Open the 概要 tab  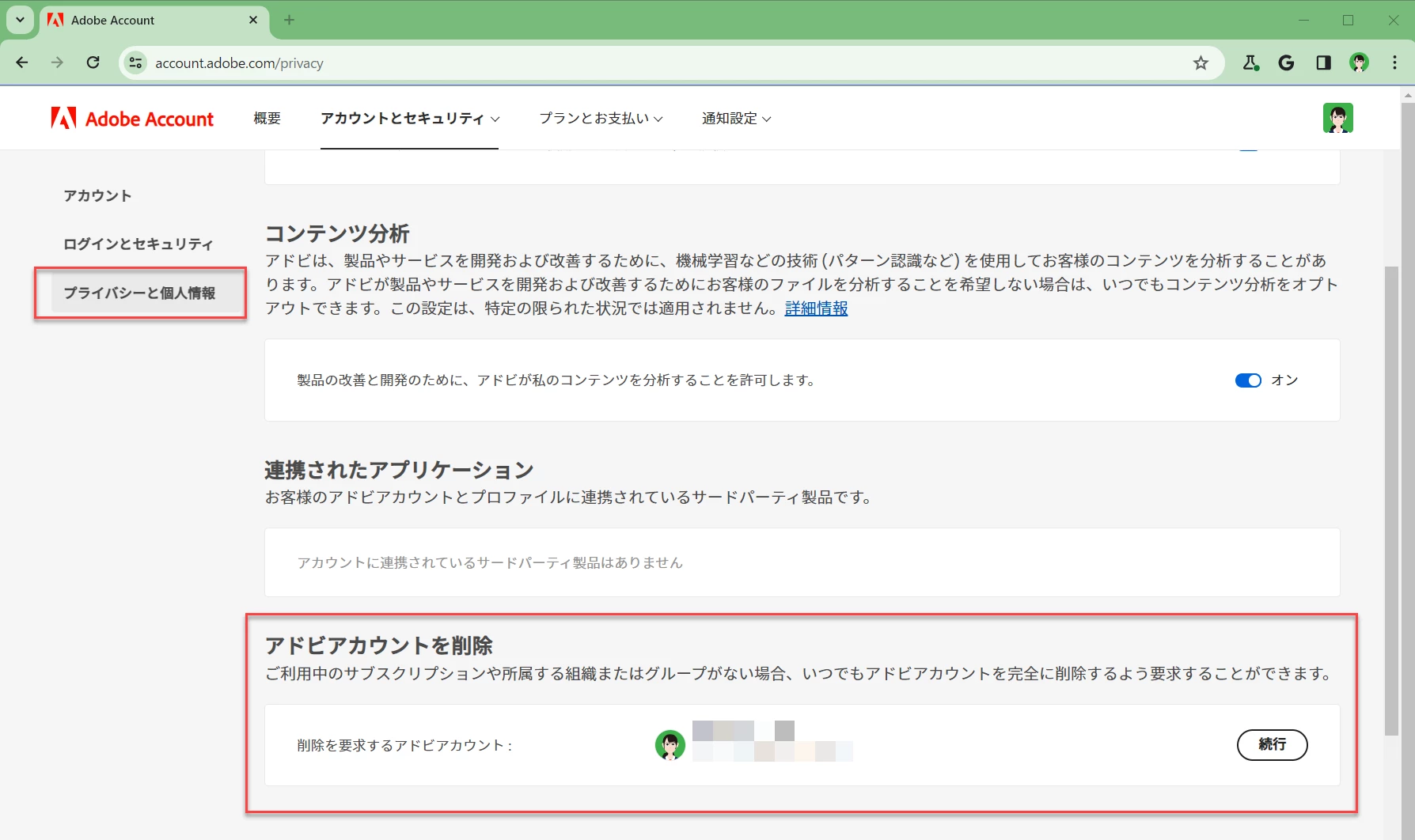point(267,119)
